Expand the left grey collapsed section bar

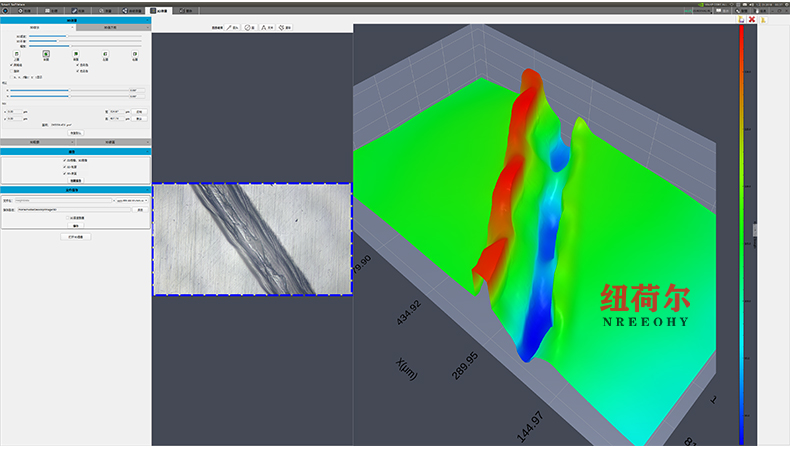[38, 142]
